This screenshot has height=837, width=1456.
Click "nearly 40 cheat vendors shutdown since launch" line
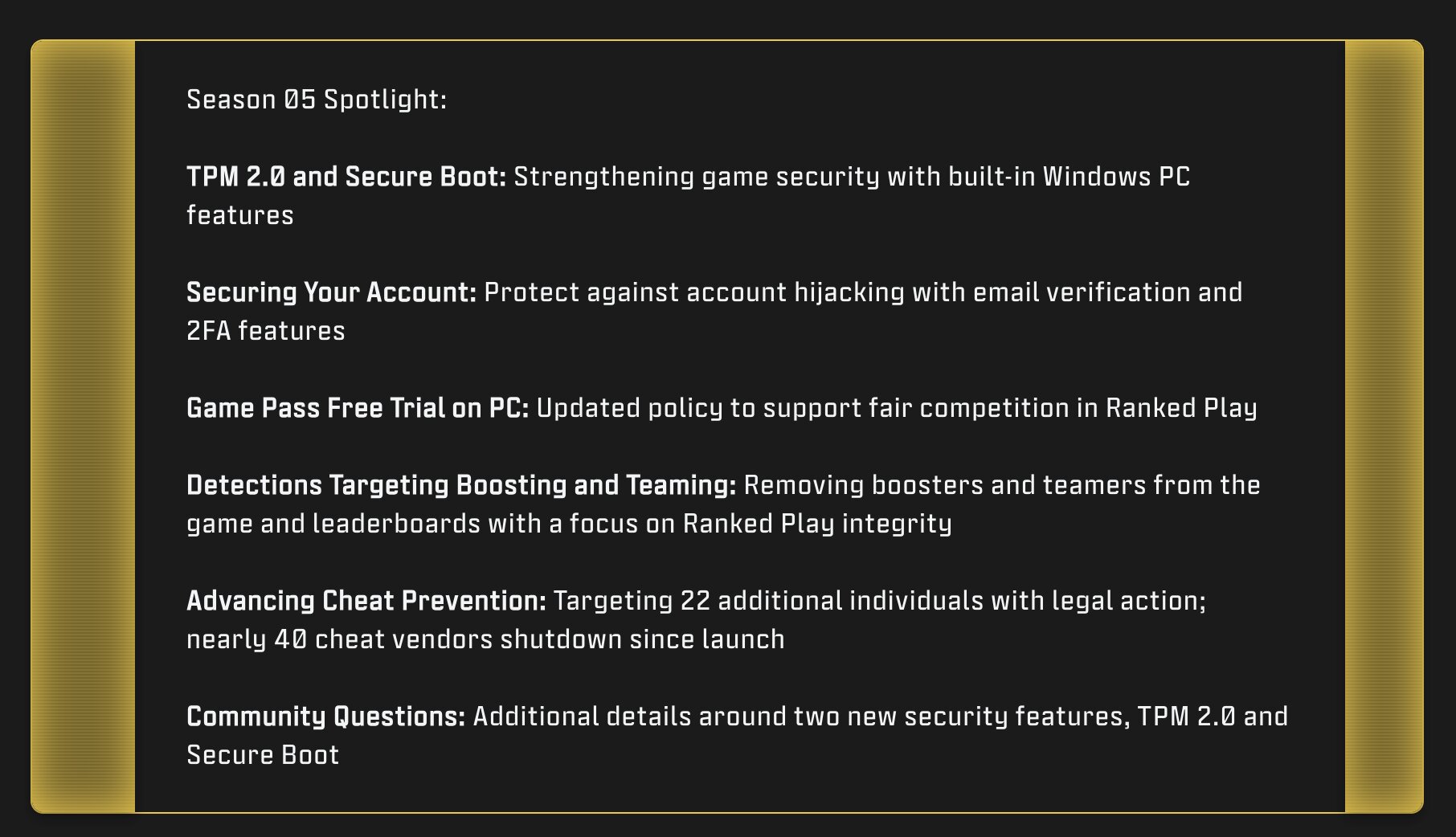[485, 639]
